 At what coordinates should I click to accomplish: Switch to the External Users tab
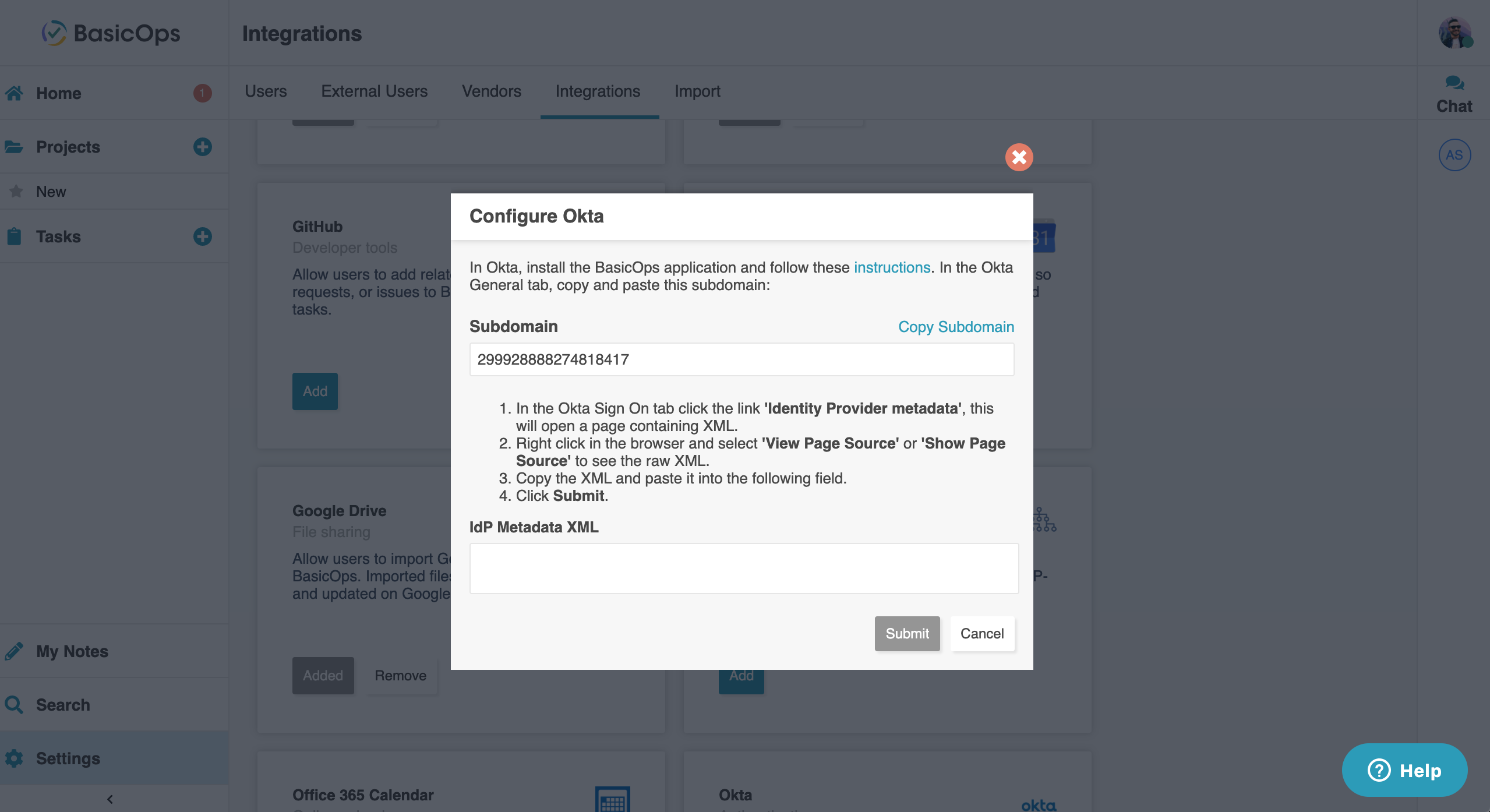click(x=374, y=90)
